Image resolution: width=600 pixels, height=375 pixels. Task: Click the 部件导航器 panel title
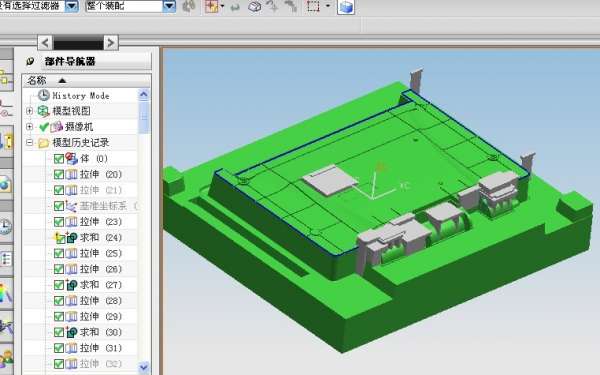(x=70, y=61)
